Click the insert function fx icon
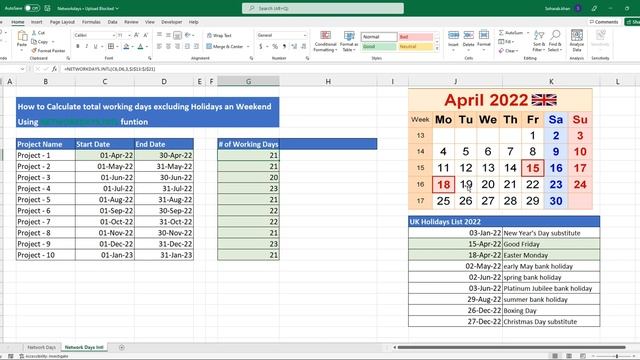This screenshot has height=360, width=640. click(x=54, y=69)
